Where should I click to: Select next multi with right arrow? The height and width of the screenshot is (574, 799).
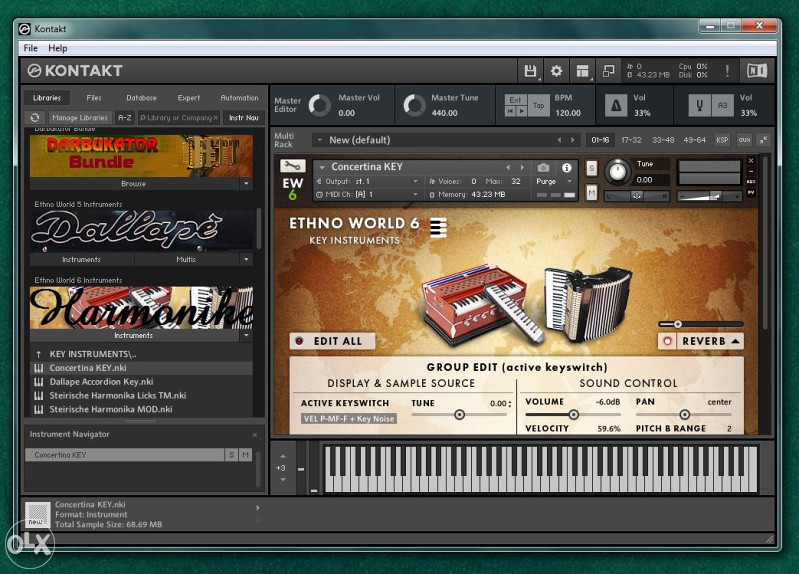tap(573, 140)
